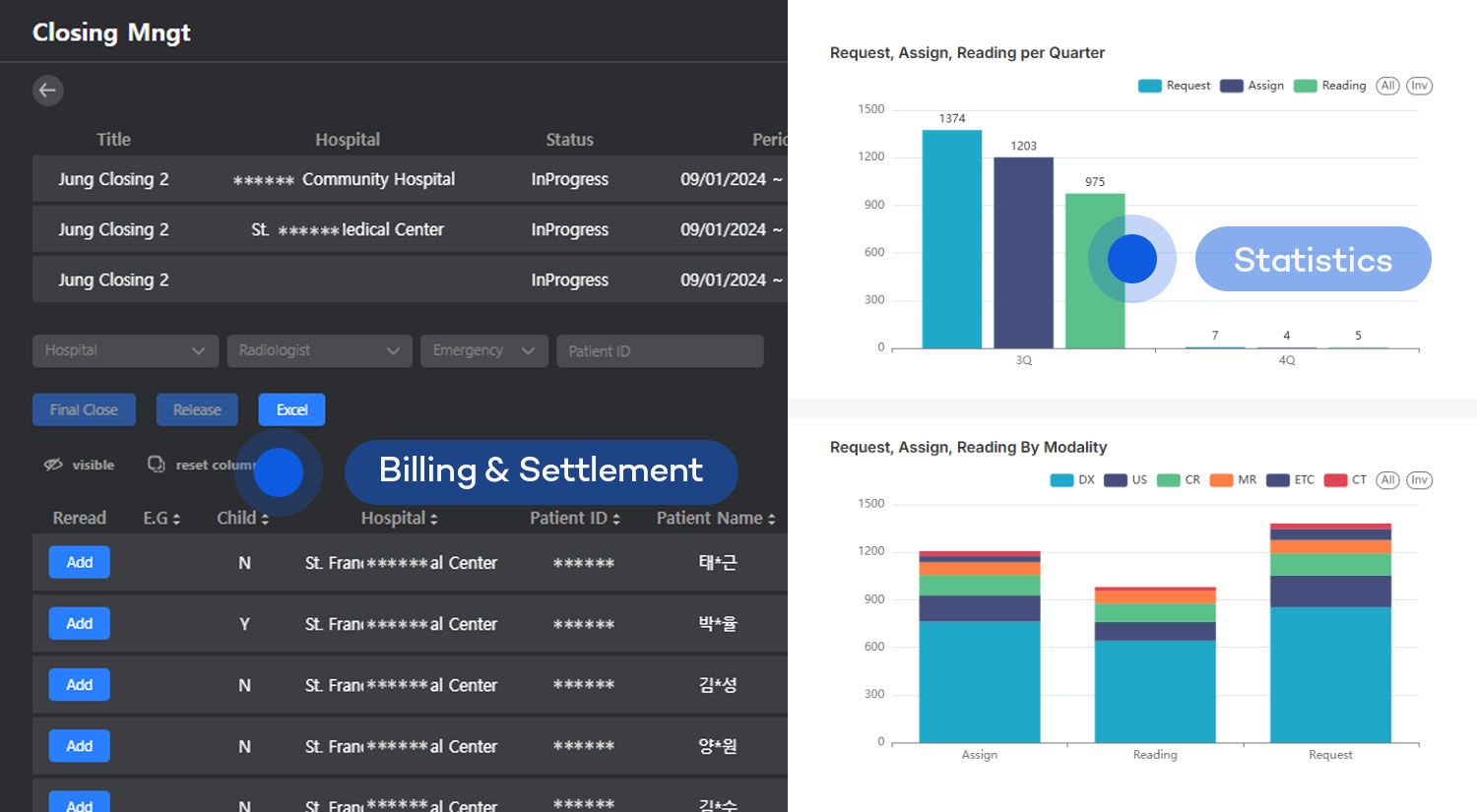Select the St. Medical Center closing row
The image size is (1477, 812).
(x=410, y=229)
